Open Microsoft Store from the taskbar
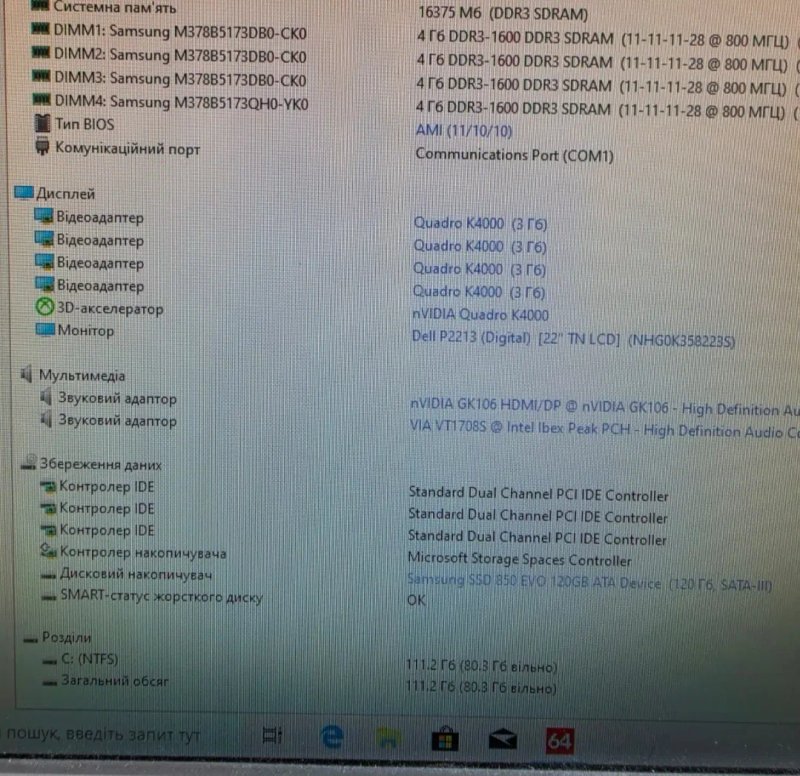Image resolution: width=800 pixels, height=776 pixels. click(x=445, y=739)
